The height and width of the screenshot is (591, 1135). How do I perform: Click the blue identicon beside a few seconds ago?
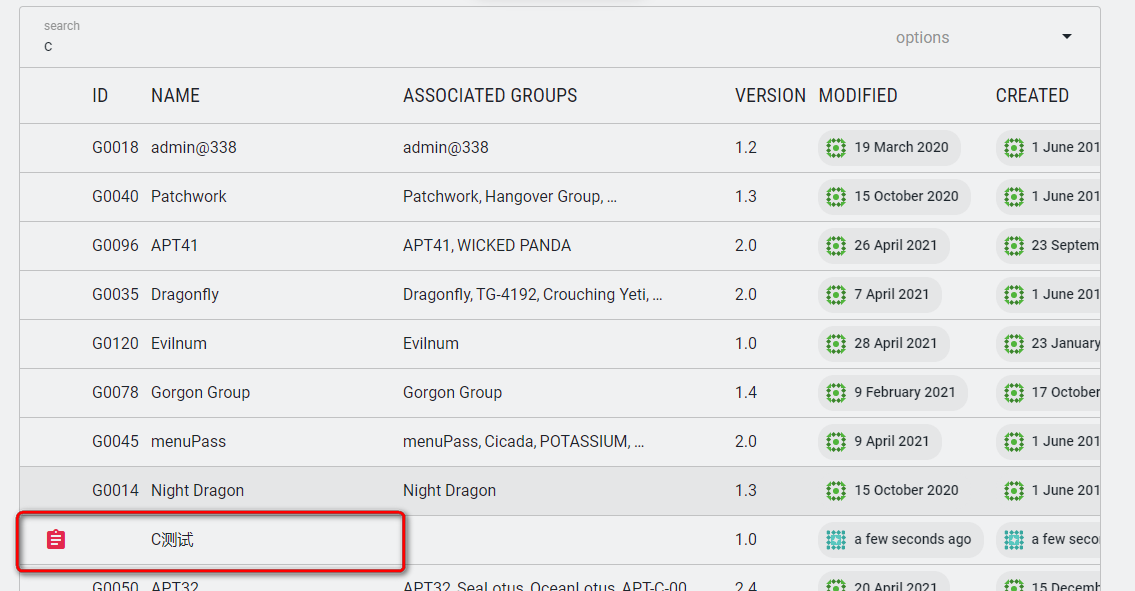click(x=835, y=539)
